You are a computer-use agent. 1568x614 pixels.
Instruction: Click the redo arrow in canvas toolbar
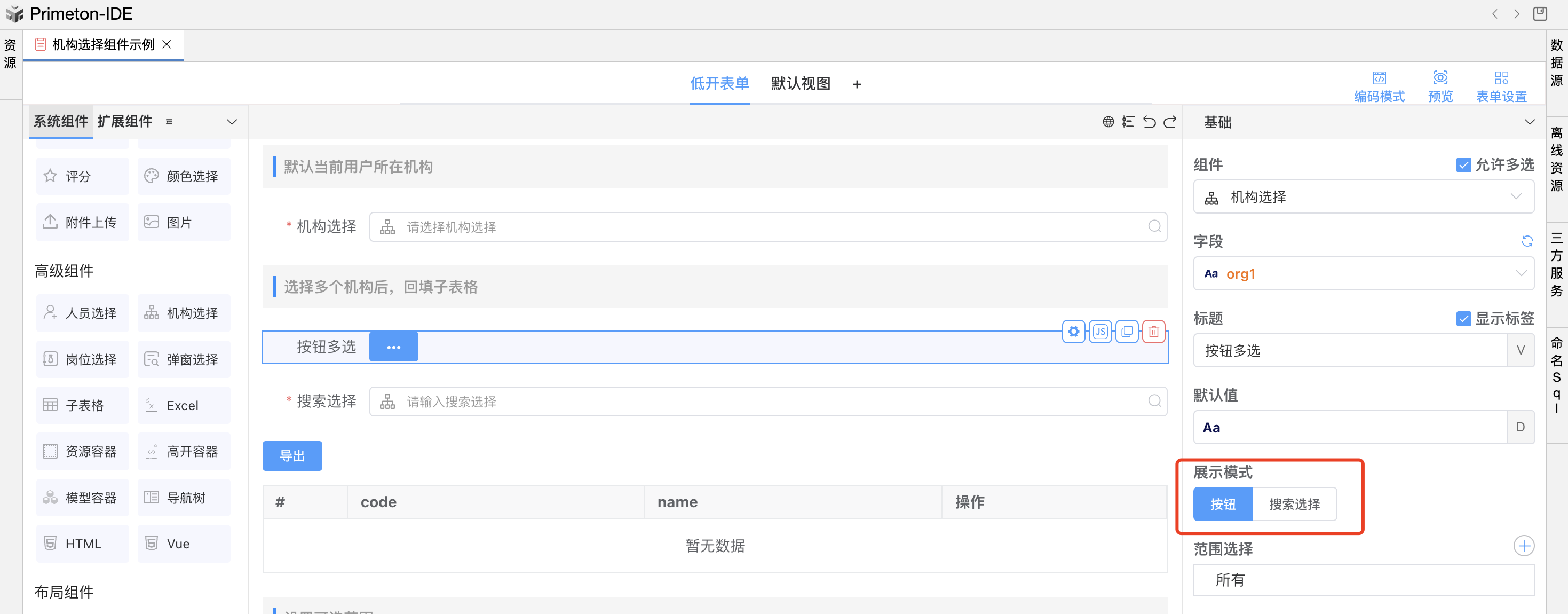click(1170, 122)
